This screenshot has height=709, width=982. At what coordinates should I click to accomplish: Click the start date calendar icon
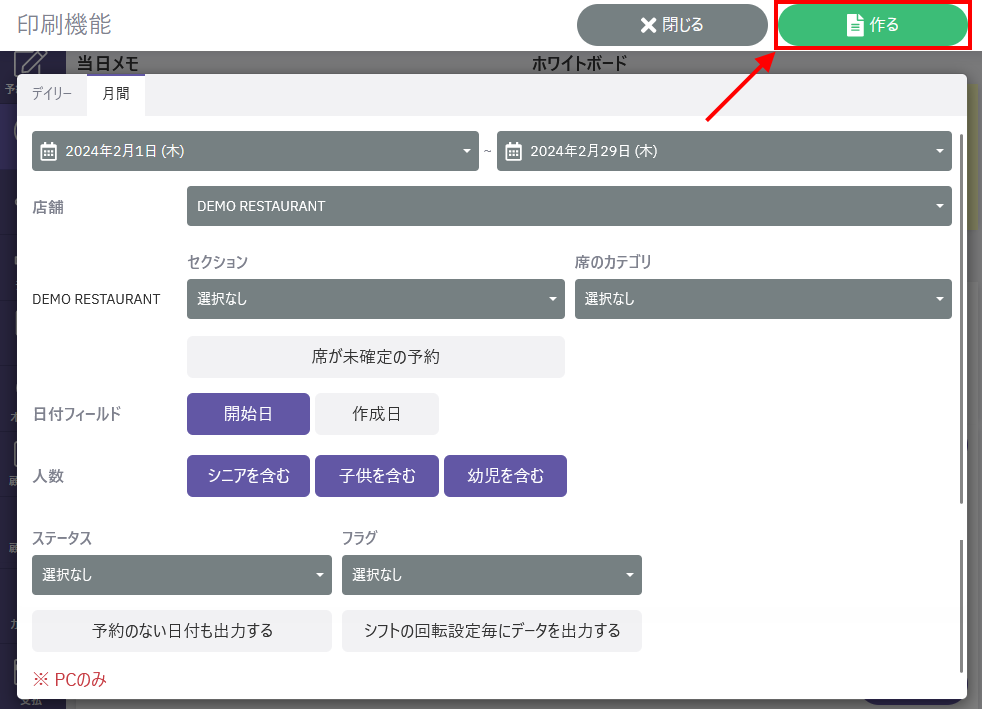point(48,152)
